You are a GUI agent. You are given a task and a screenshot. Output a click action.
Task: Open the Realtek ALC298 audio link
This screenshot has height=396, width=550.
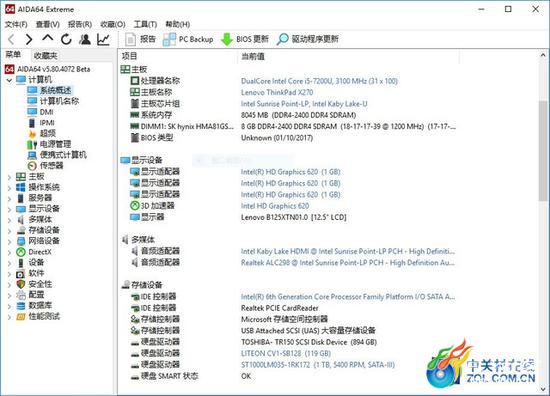347,263
